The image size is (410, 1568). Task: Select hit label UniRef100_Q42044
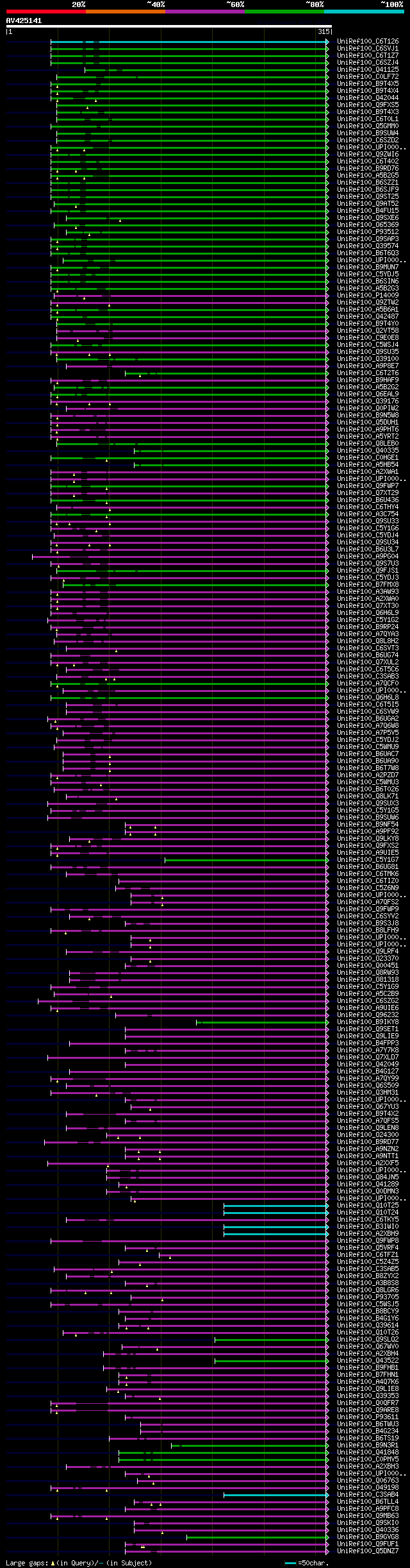[368, 98]
